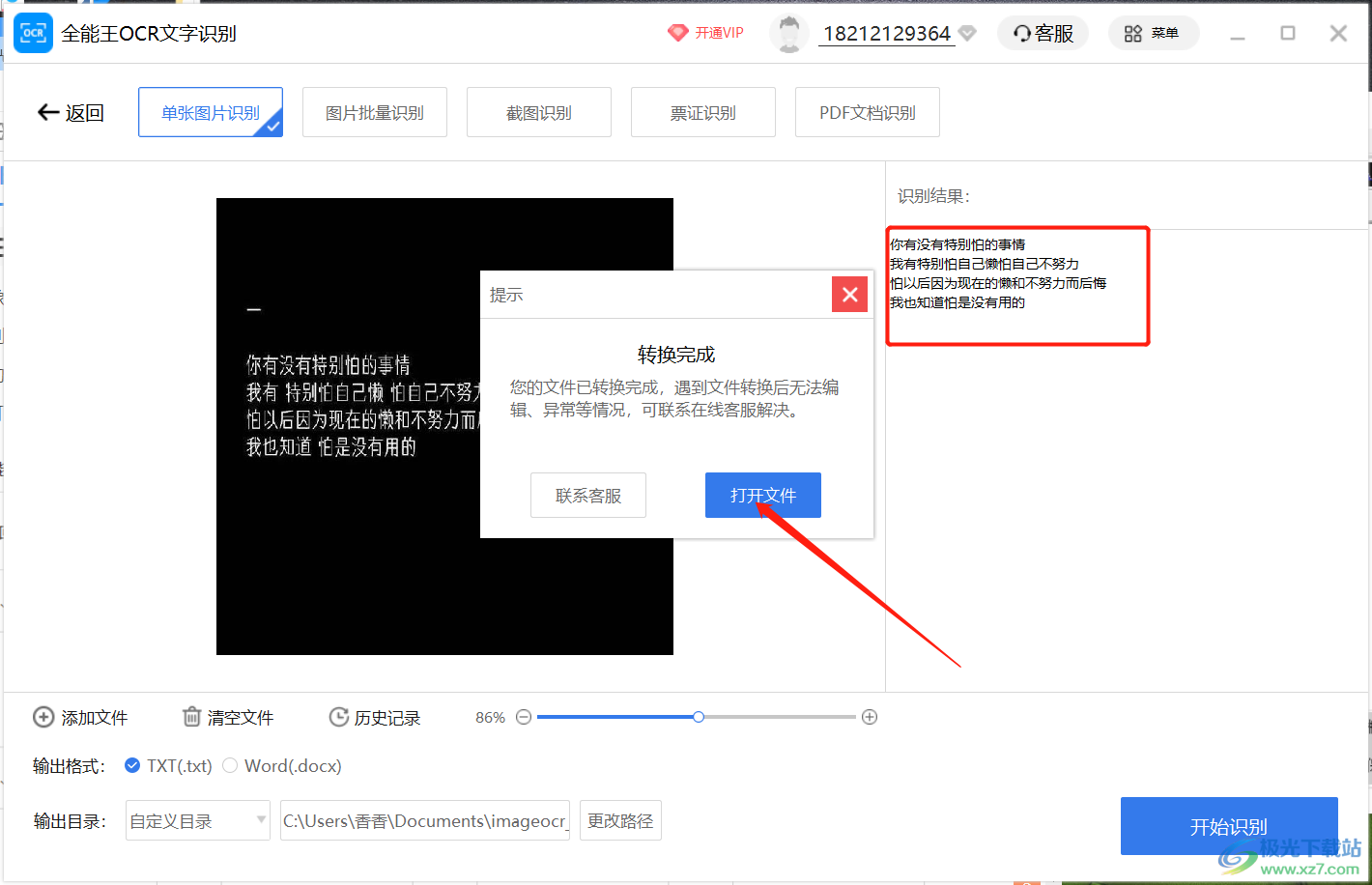Open the 客服 customer service button
1372x885 pixels.
pos(1043,33)
